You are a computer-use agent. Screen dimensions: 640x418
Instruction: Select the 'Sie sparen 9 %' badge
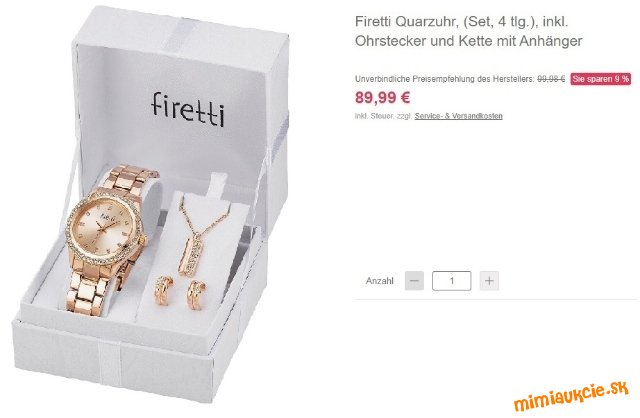click(x=600, y=79)
